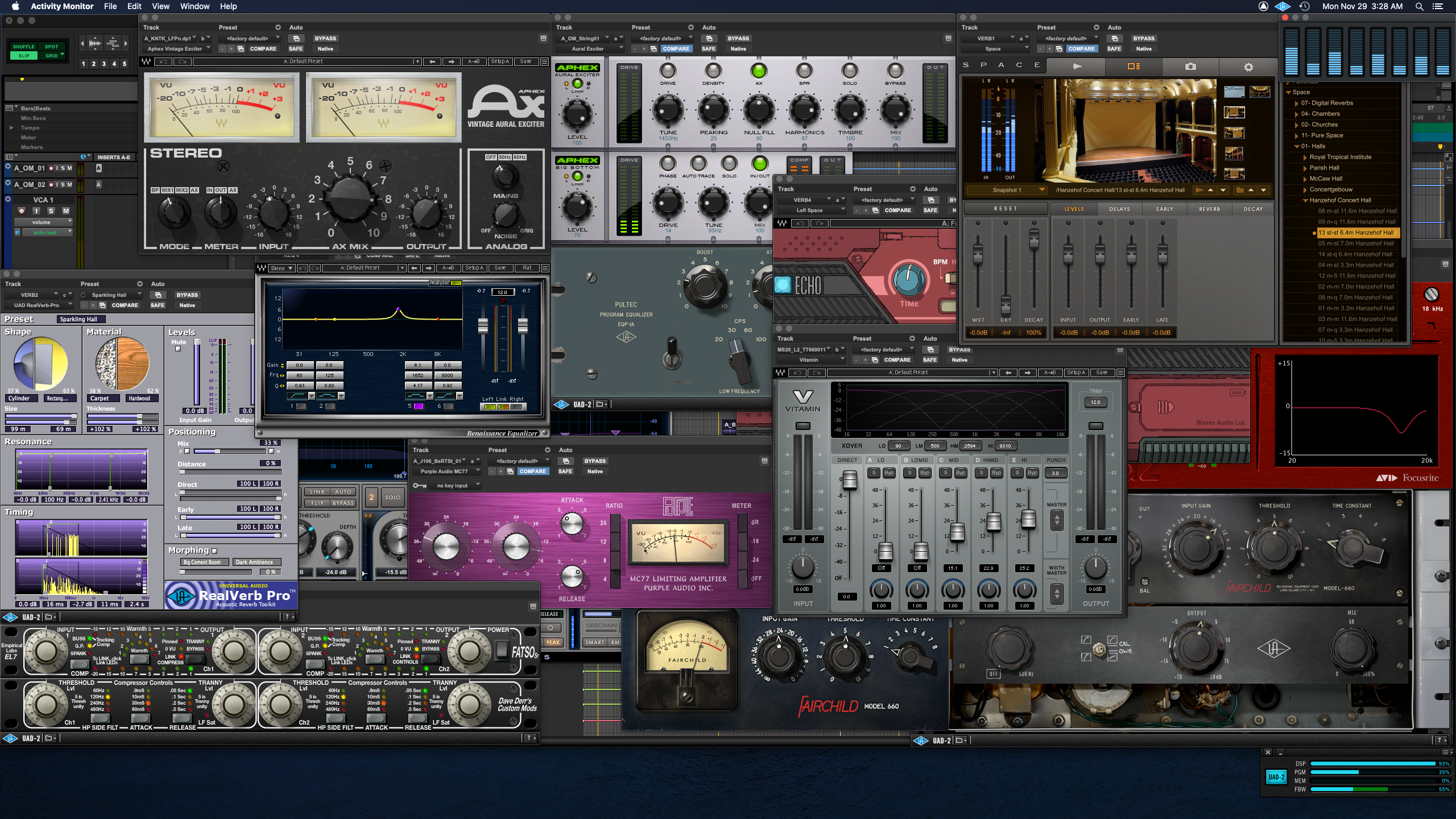
Task: Click the HI band fader in Vitamin
Action: point(1028,519)
